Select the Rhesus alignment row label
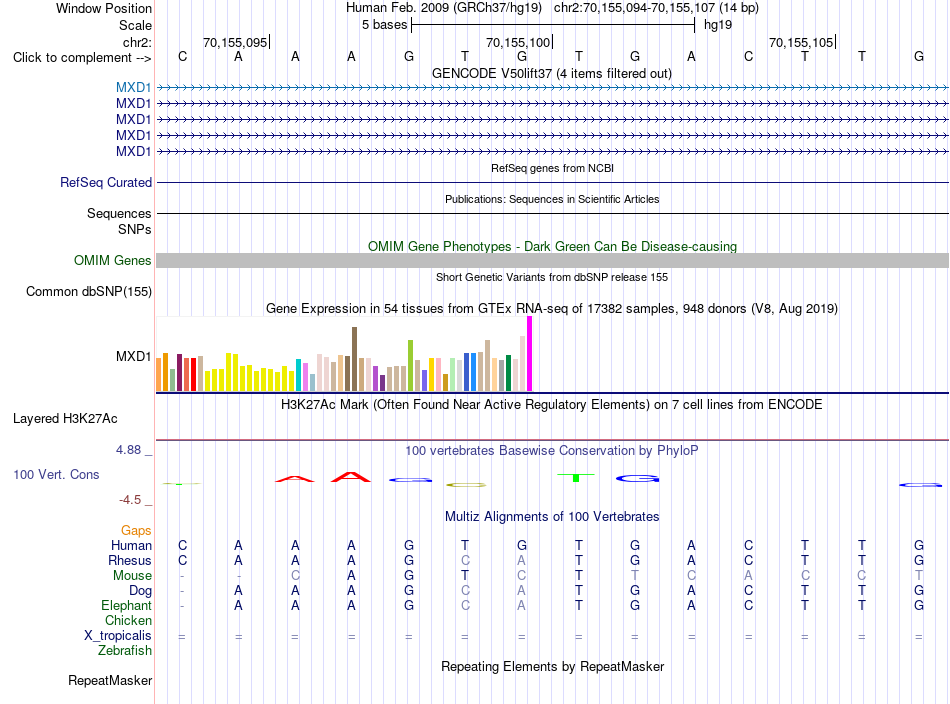Screen dimensions: 950x704 (x=130, y=560)
